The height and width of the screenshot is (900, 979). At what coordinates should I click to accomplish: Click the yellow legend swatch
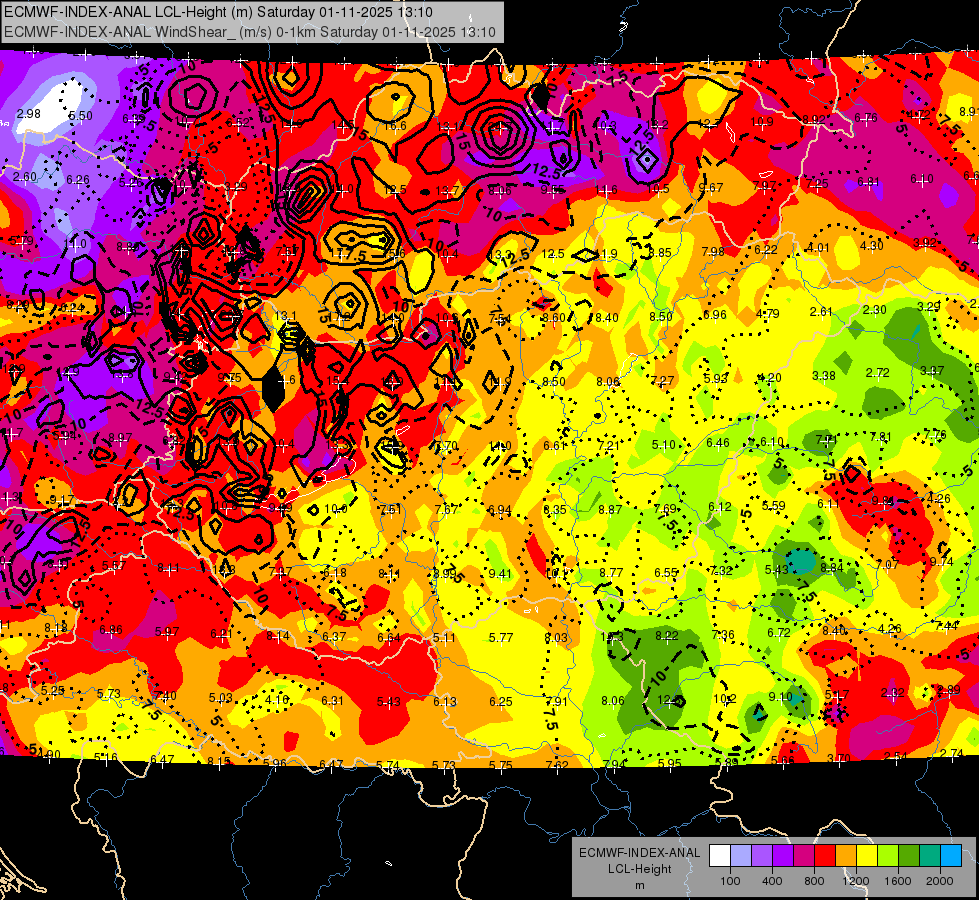point(867,856)
